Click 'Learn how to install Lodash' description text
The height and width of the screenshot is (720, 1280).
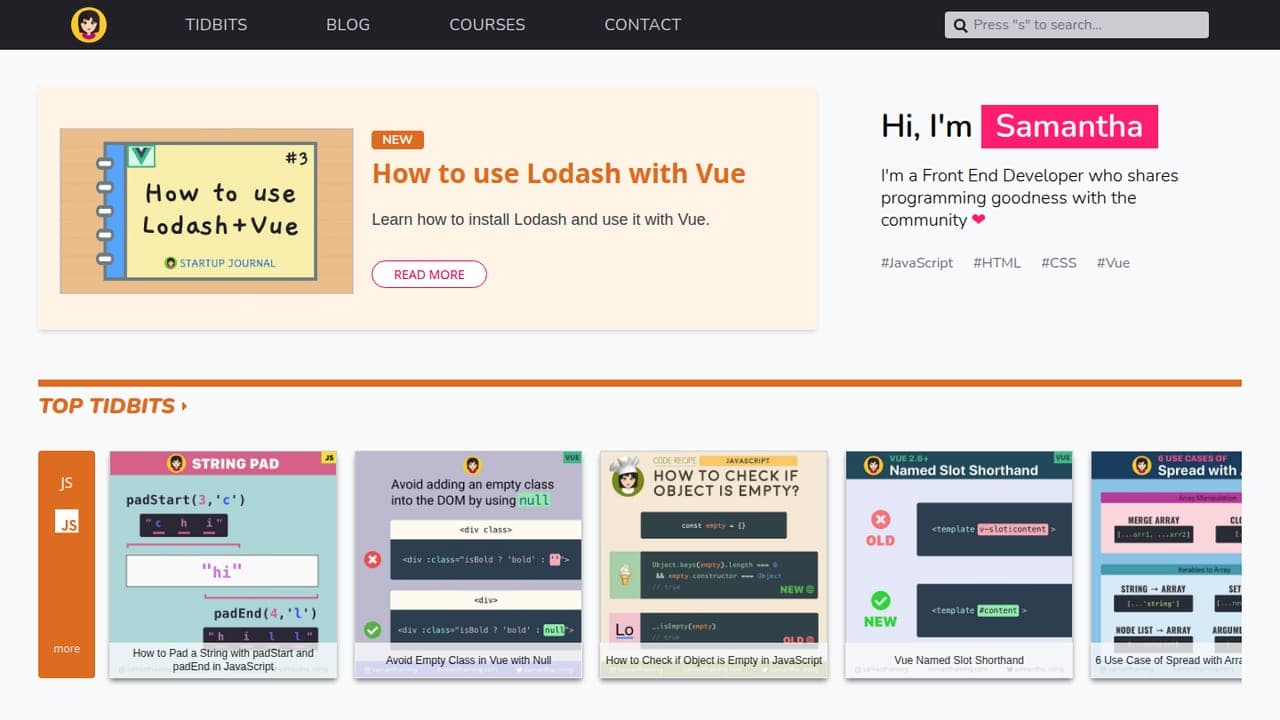click(541, 219)
